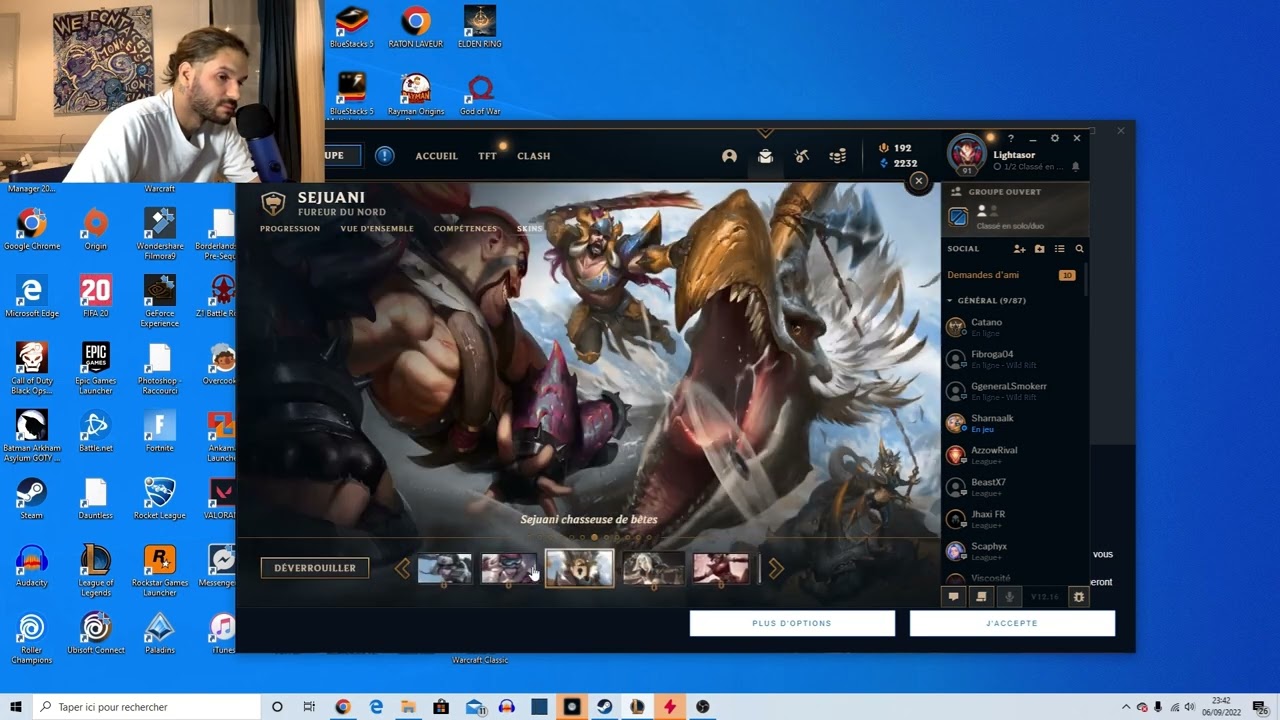
Task: Toggle the voice microphone icon
Action: click(1009, 597)
